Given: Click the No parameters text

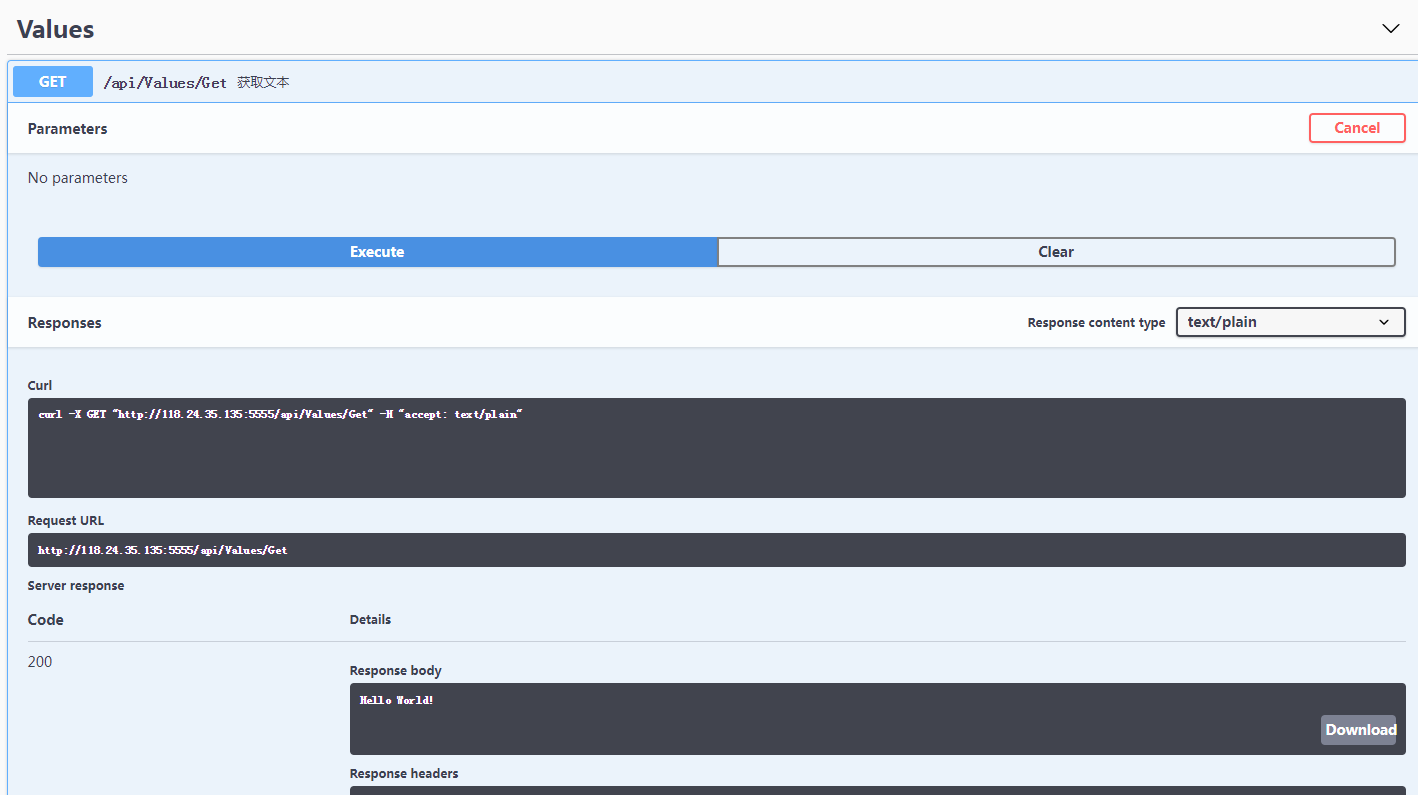Looking at the screenshot, I should [78, 178].
